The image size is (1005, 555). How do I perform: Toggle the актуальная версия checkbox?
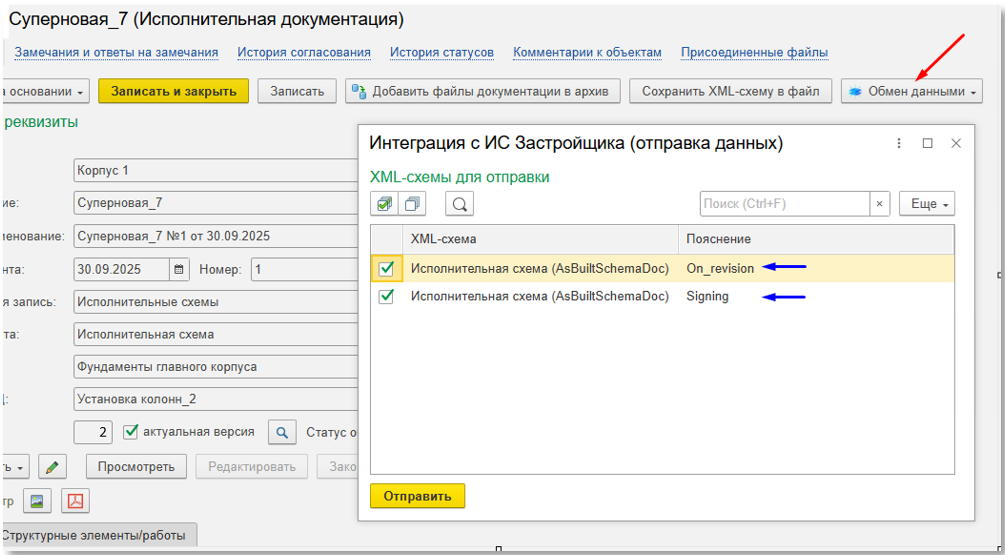click(x=130, y=432)
